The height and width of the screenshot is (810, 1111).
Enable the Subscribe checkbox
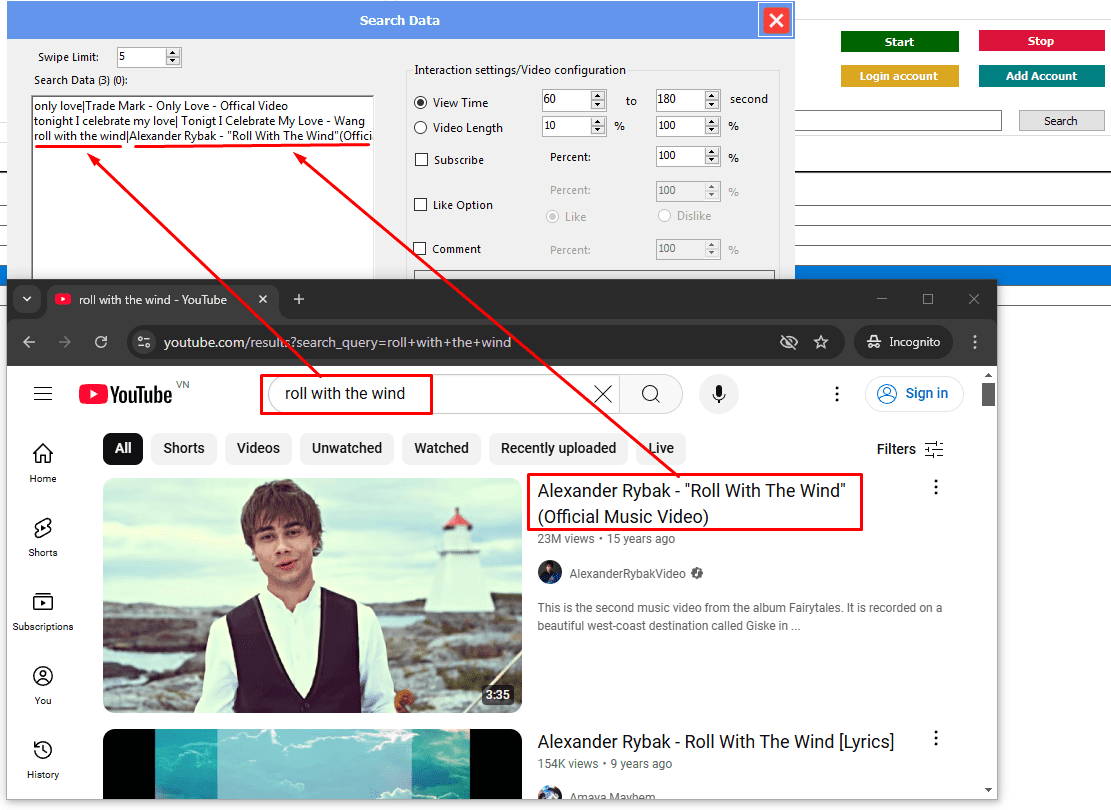click(x=422, y=159)
